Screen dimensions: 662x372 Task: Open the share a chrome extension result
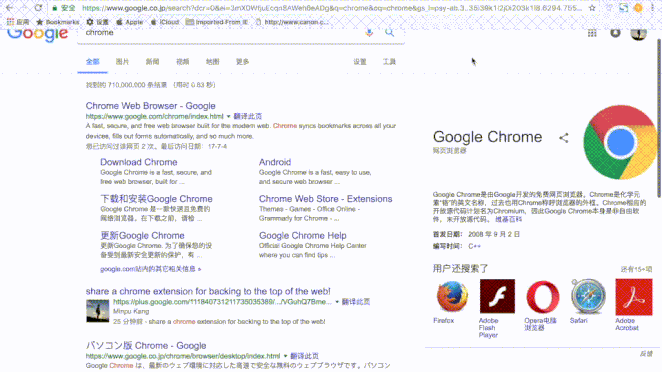[x=208, y=291]
